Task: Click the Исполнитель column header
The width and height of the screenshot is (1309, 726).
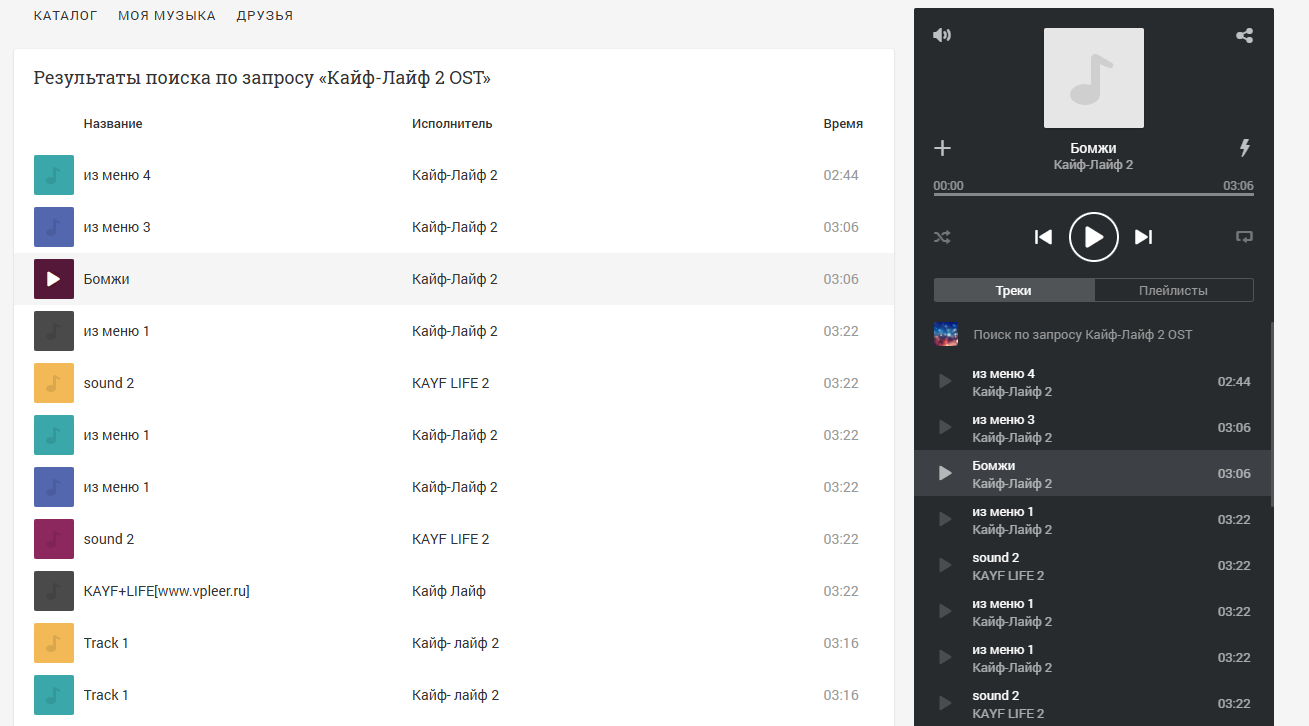Action: 452,124
